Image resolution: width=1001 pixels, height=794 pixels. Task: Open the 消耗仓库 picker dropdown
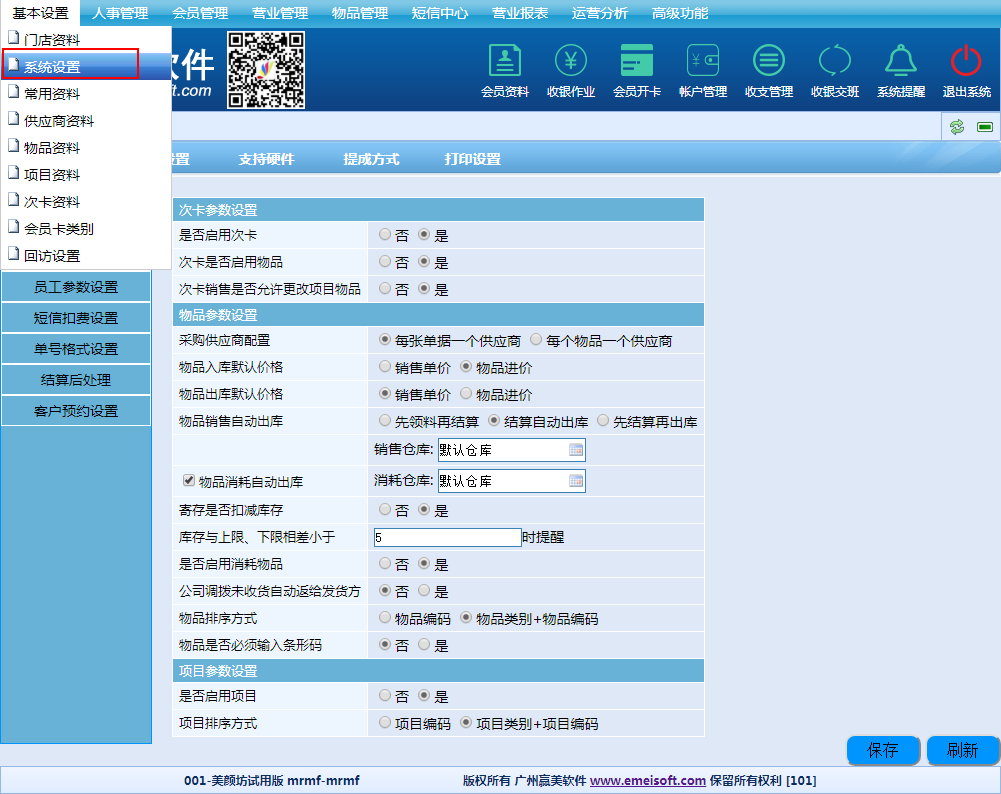[576, 481]
